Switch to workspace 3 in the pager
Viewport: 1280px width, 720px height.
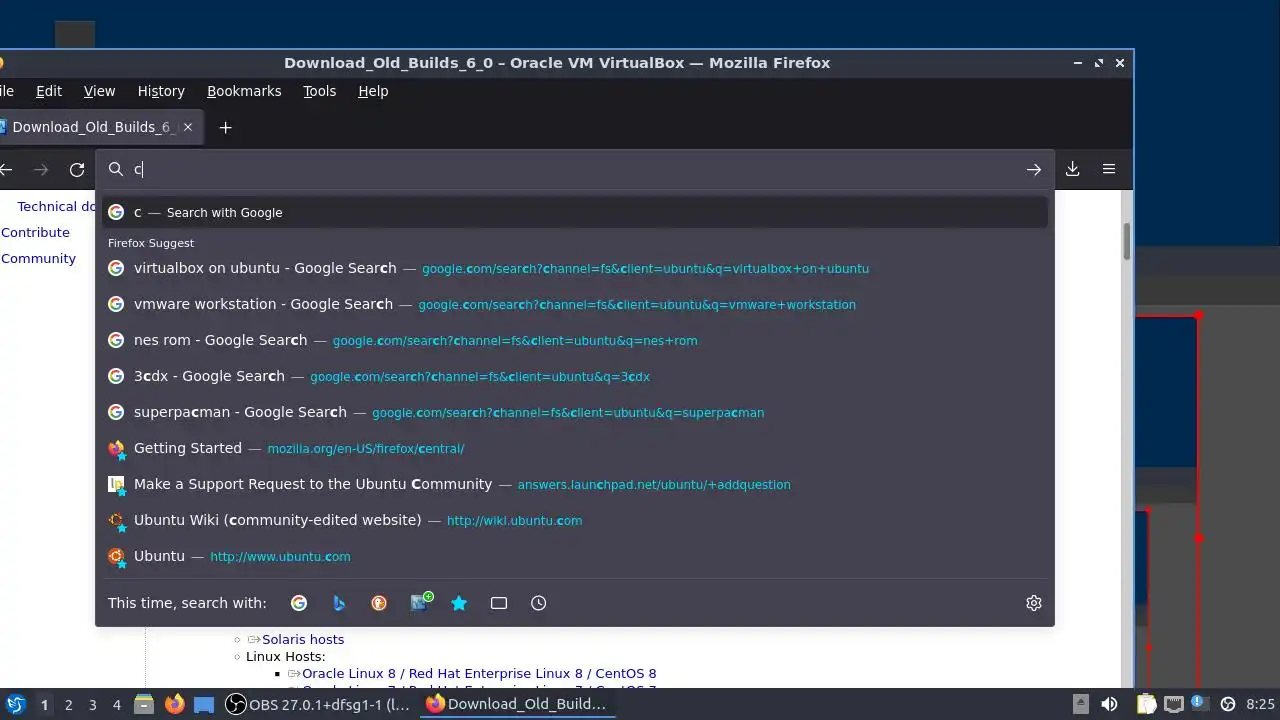point(92,705)
